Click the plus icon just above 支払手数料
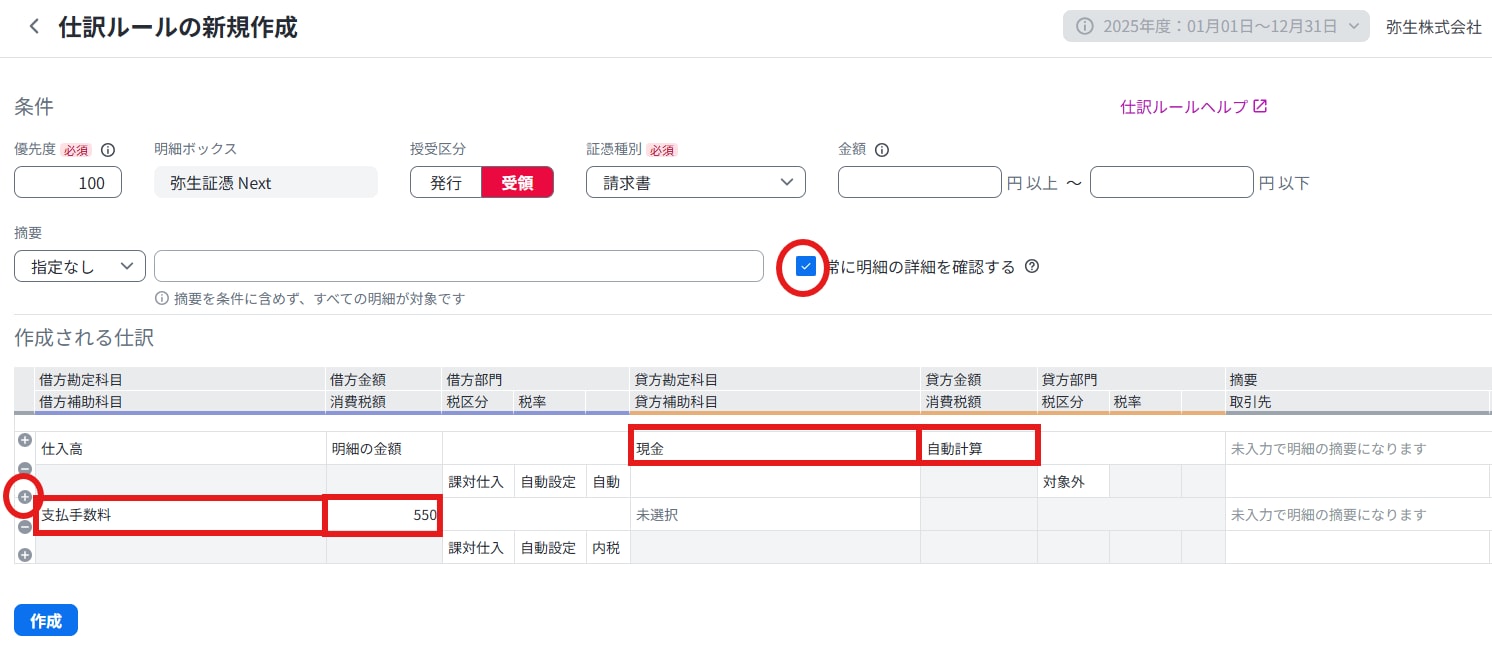The height and width of the screenshot is (648, 1492). (25, 497)
